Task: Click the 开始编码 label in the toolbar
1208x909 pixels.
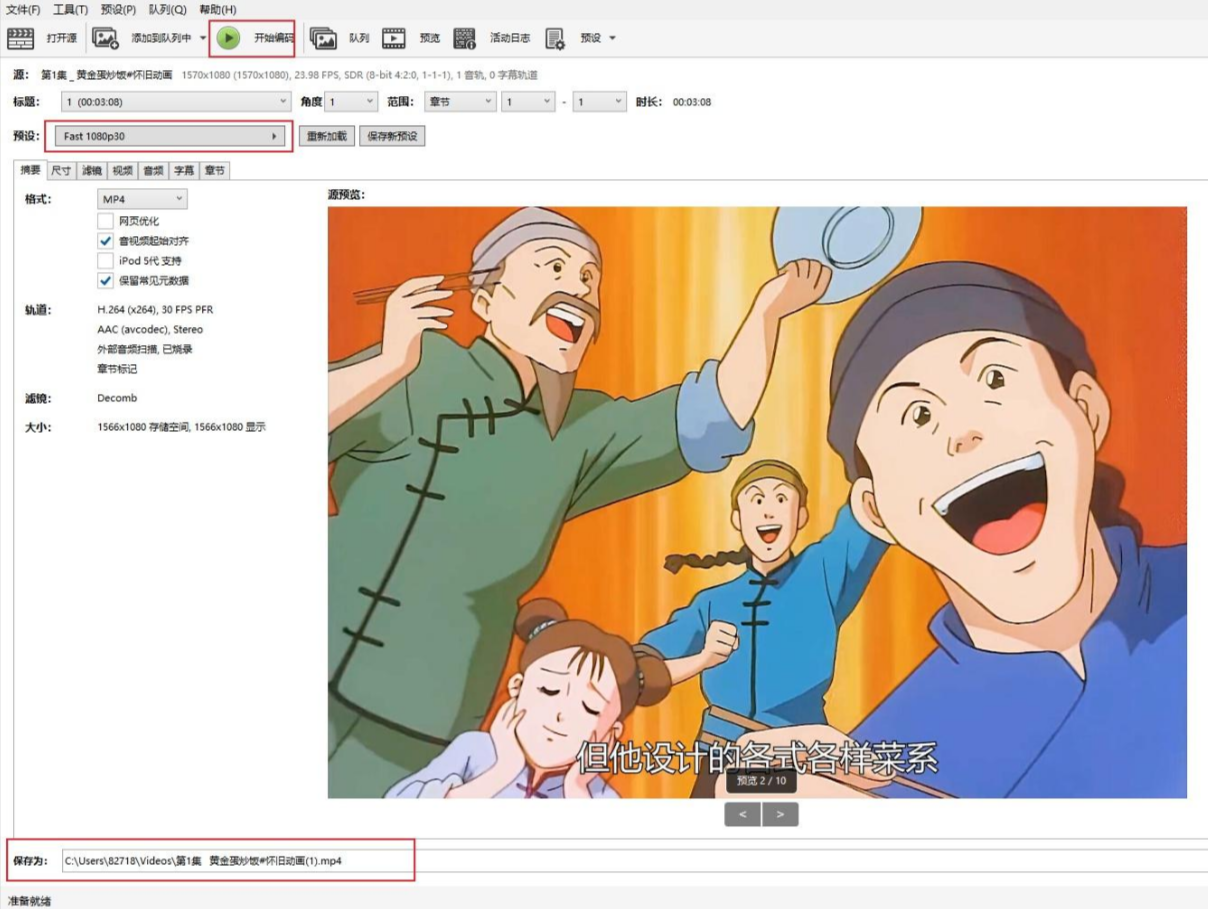Action: click(x=274, y=38)
